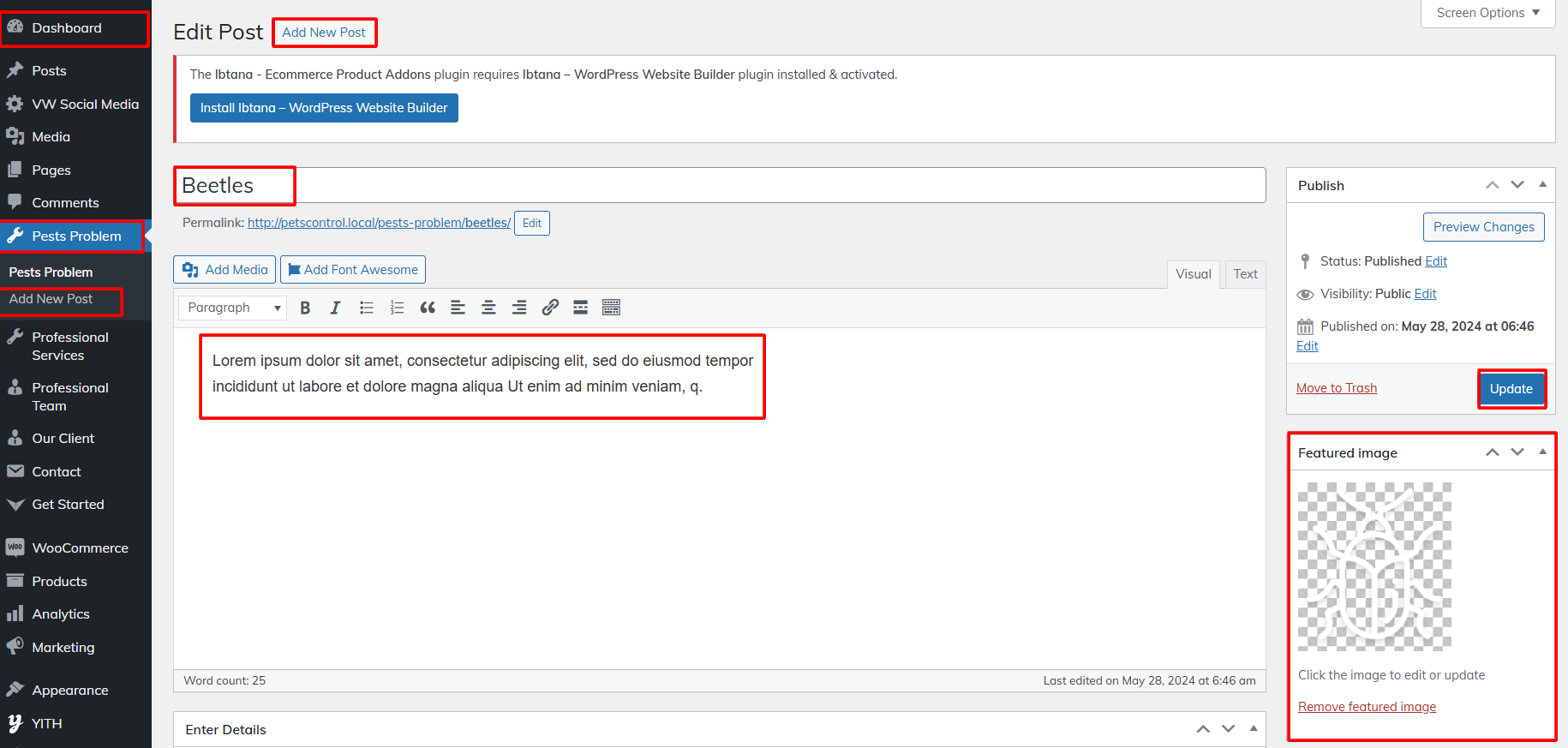The height and width of the screenshot is (748, 1568).
Task: Collapse the Enter Details panel triangle
Action: click(x=1254, y=729)
